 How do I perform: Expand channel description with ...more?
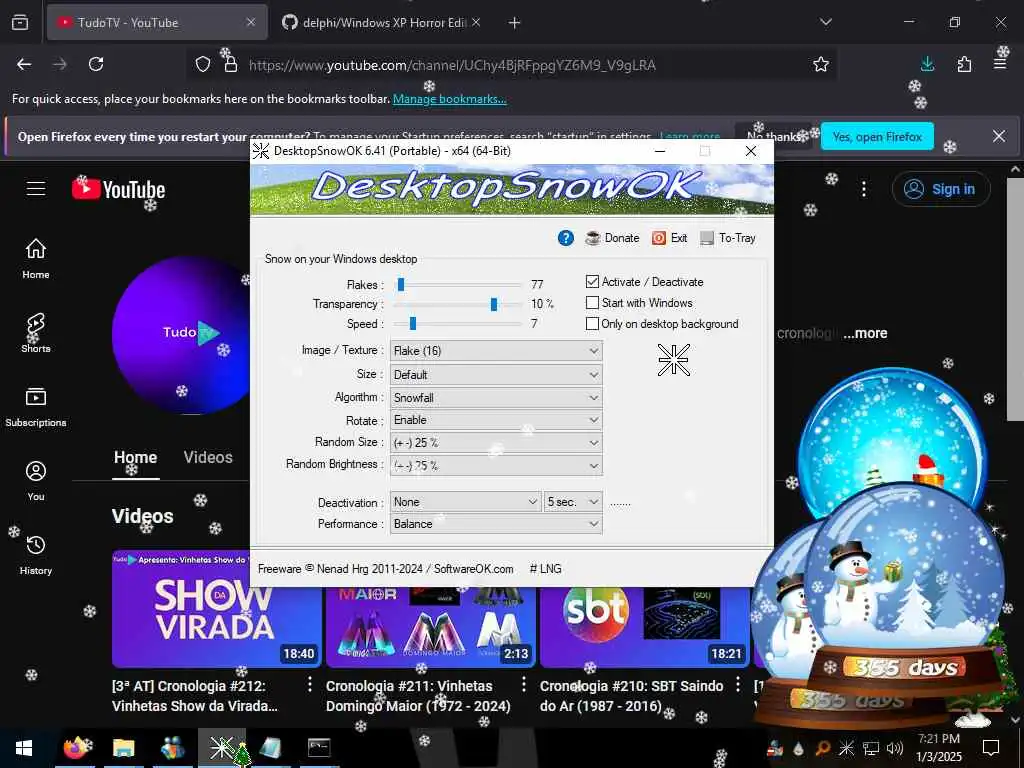tap(865, 333)
